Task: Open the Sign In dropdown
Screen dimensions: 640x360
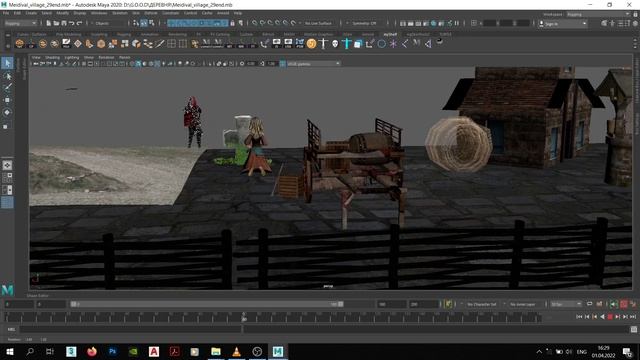Action: click(x=562, y=24)
